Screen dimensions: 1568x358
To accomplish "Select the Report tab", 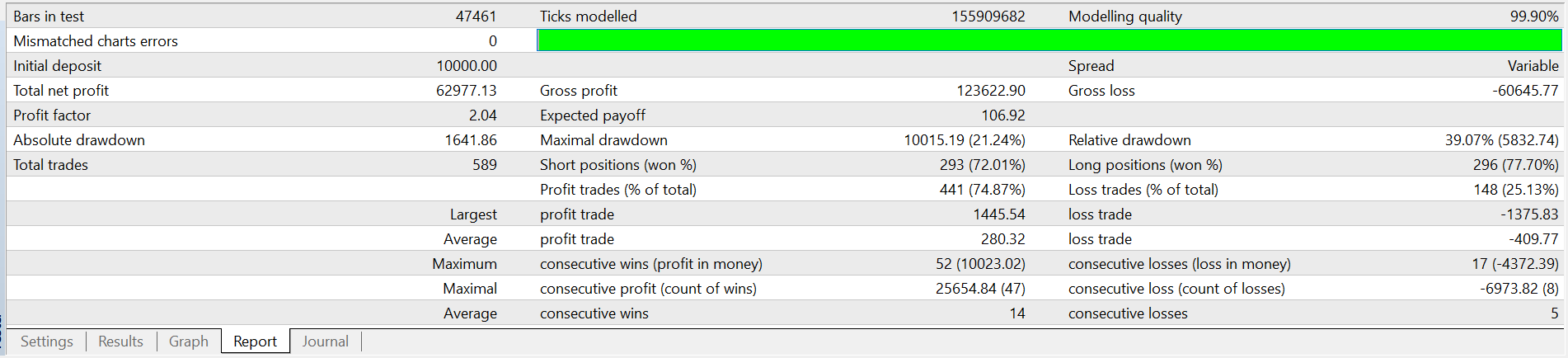I will (x=256, y=342).
